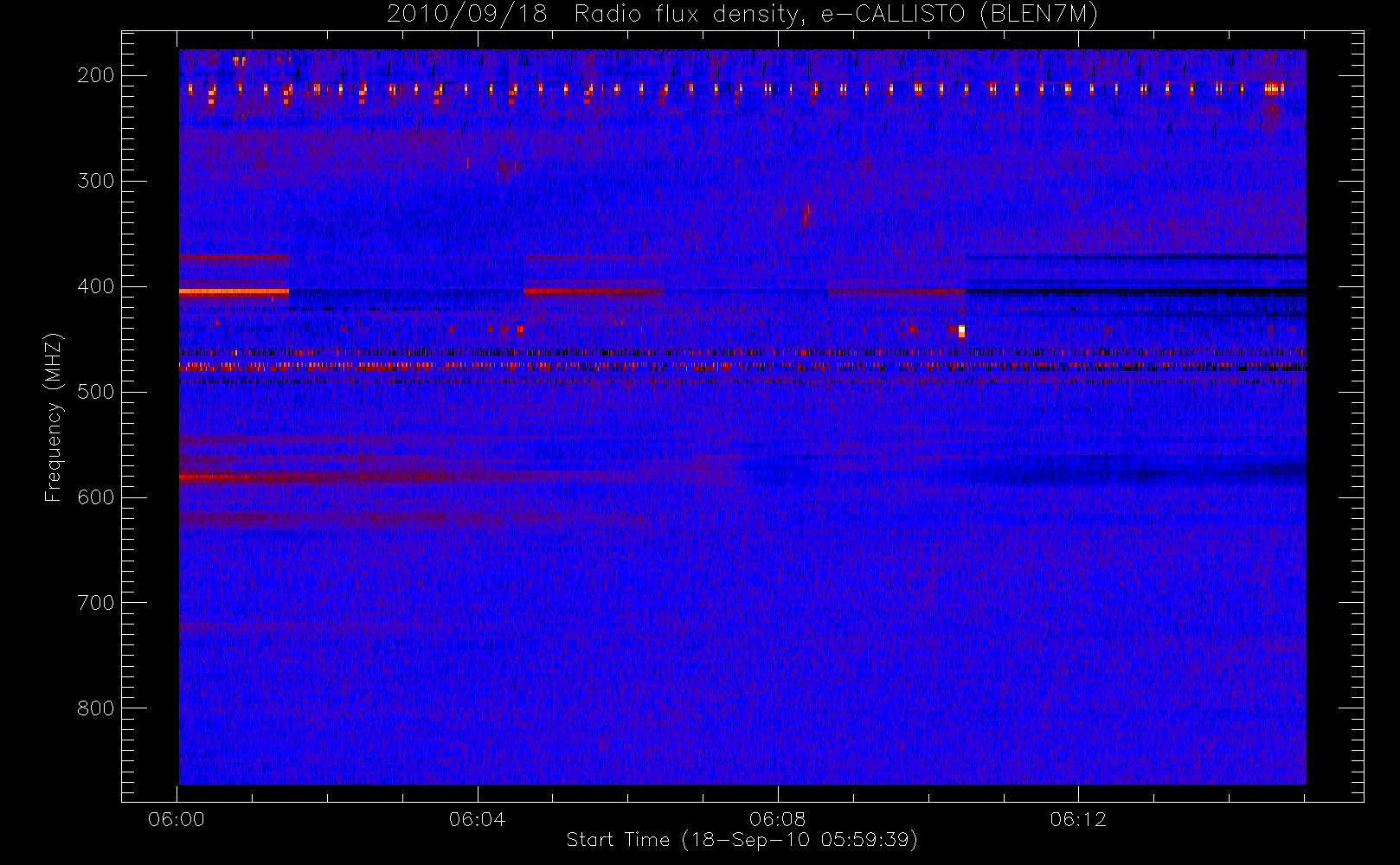Click the bright white burst near 440 MHz
The width and height of the screenshot is (1400, 865).
(x=961, y=331)
